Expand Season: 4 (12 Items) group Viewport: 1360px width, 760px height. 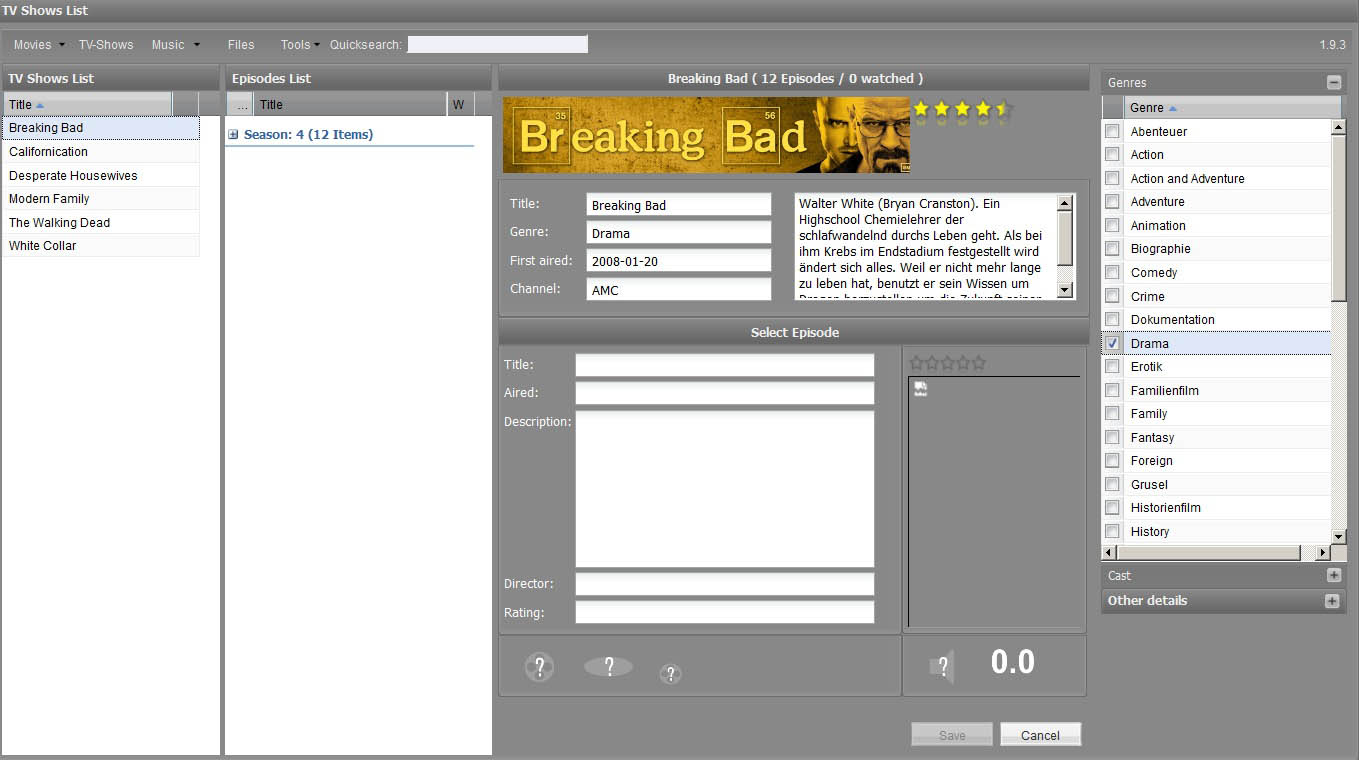point(233,134)
